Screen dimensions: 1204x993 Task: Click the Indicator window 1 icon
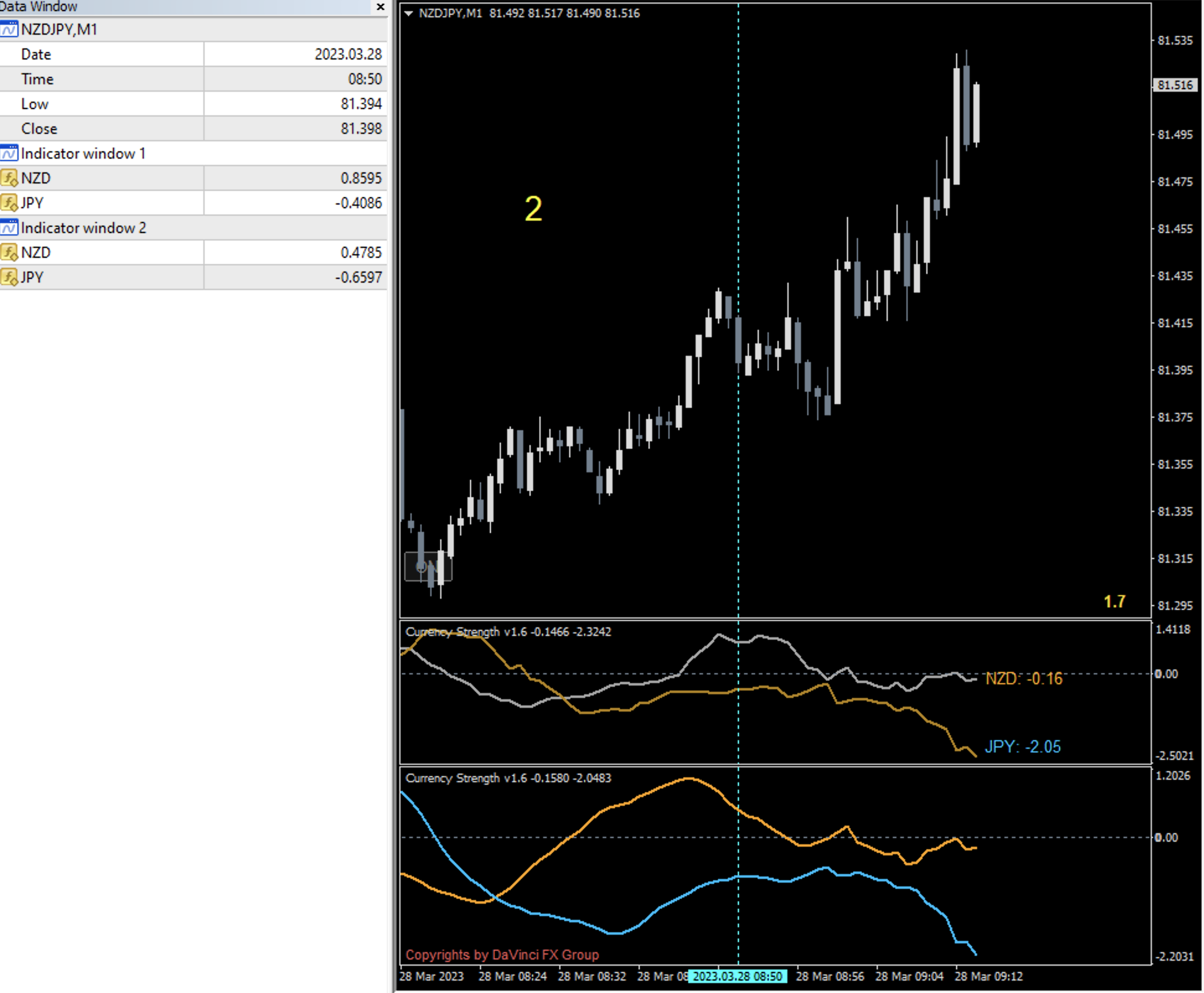click(x=9, y=153)
